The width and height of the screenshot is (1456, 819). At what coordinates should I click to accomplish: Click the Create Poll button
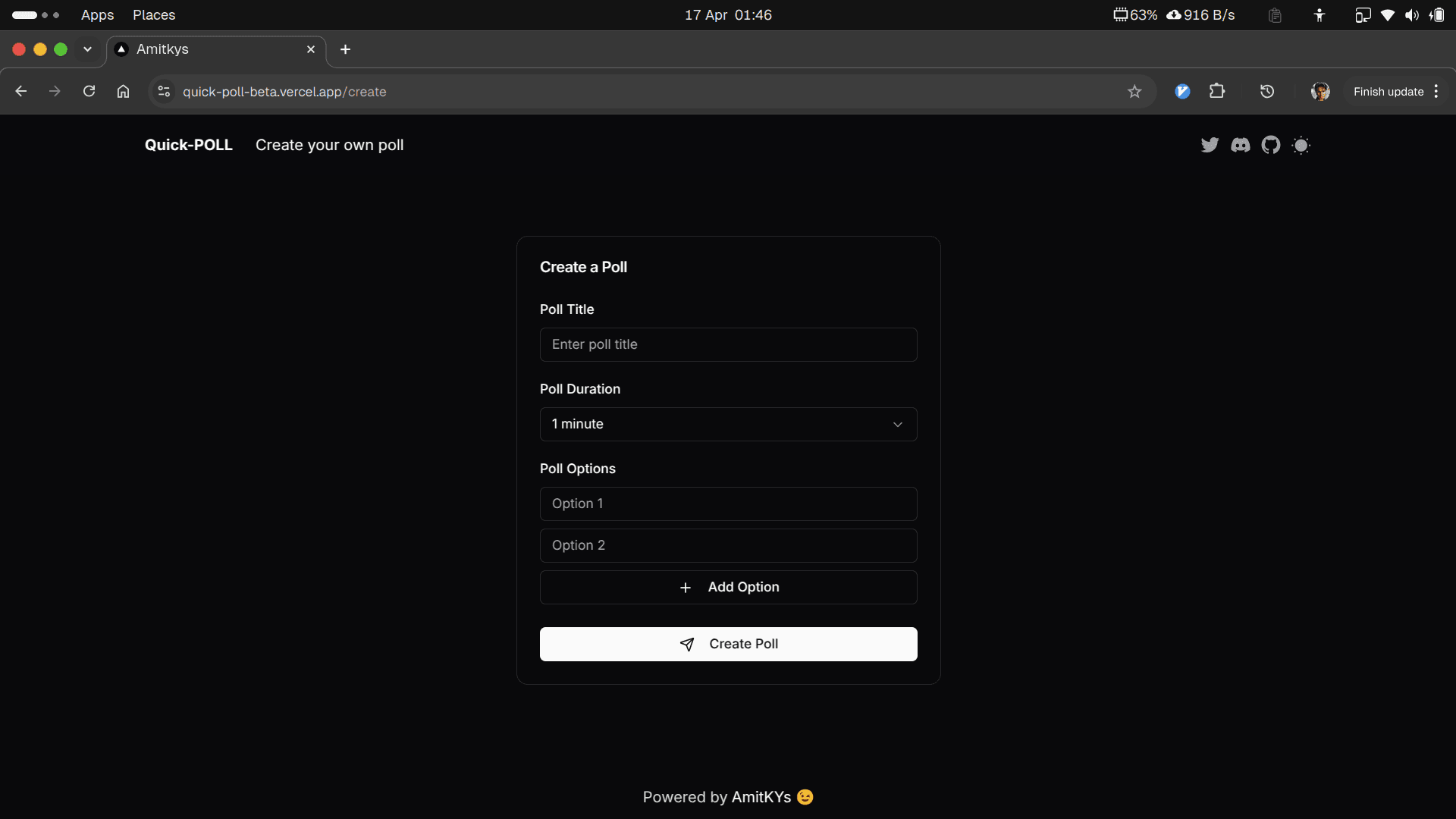click(x=728, y=644)
